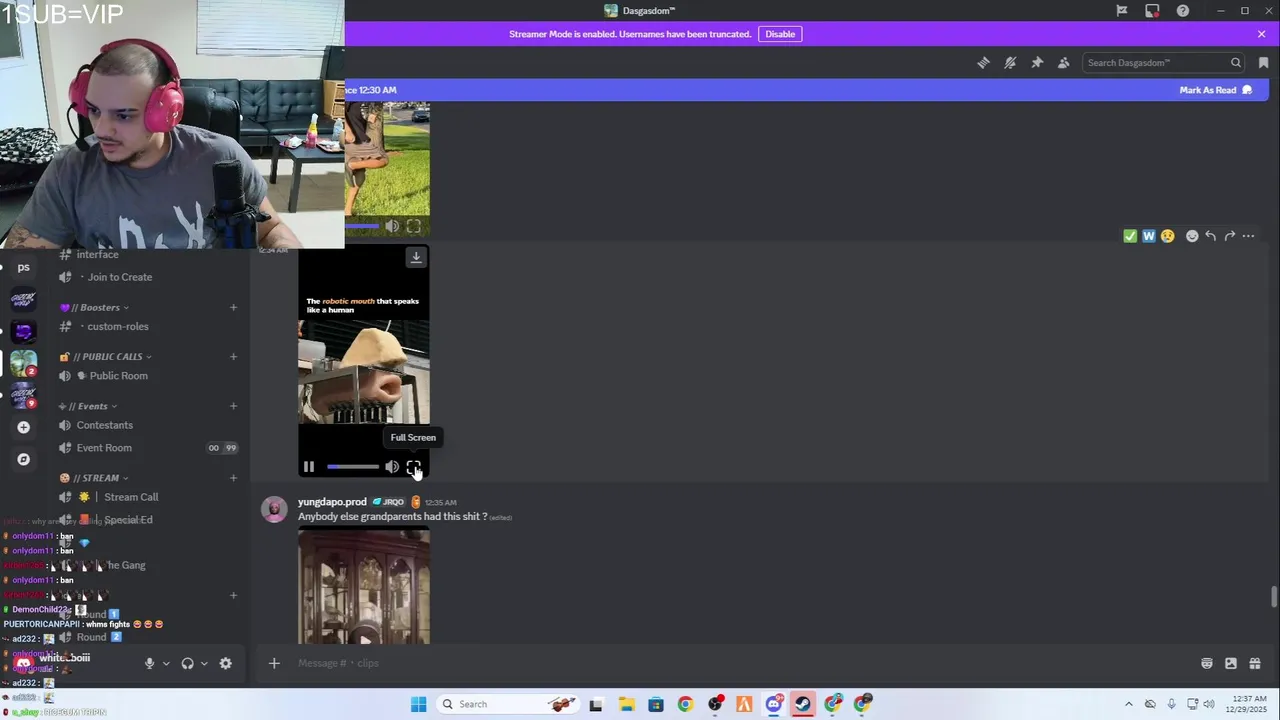
Task: Collapse the Events category
Action: (88, 406)
